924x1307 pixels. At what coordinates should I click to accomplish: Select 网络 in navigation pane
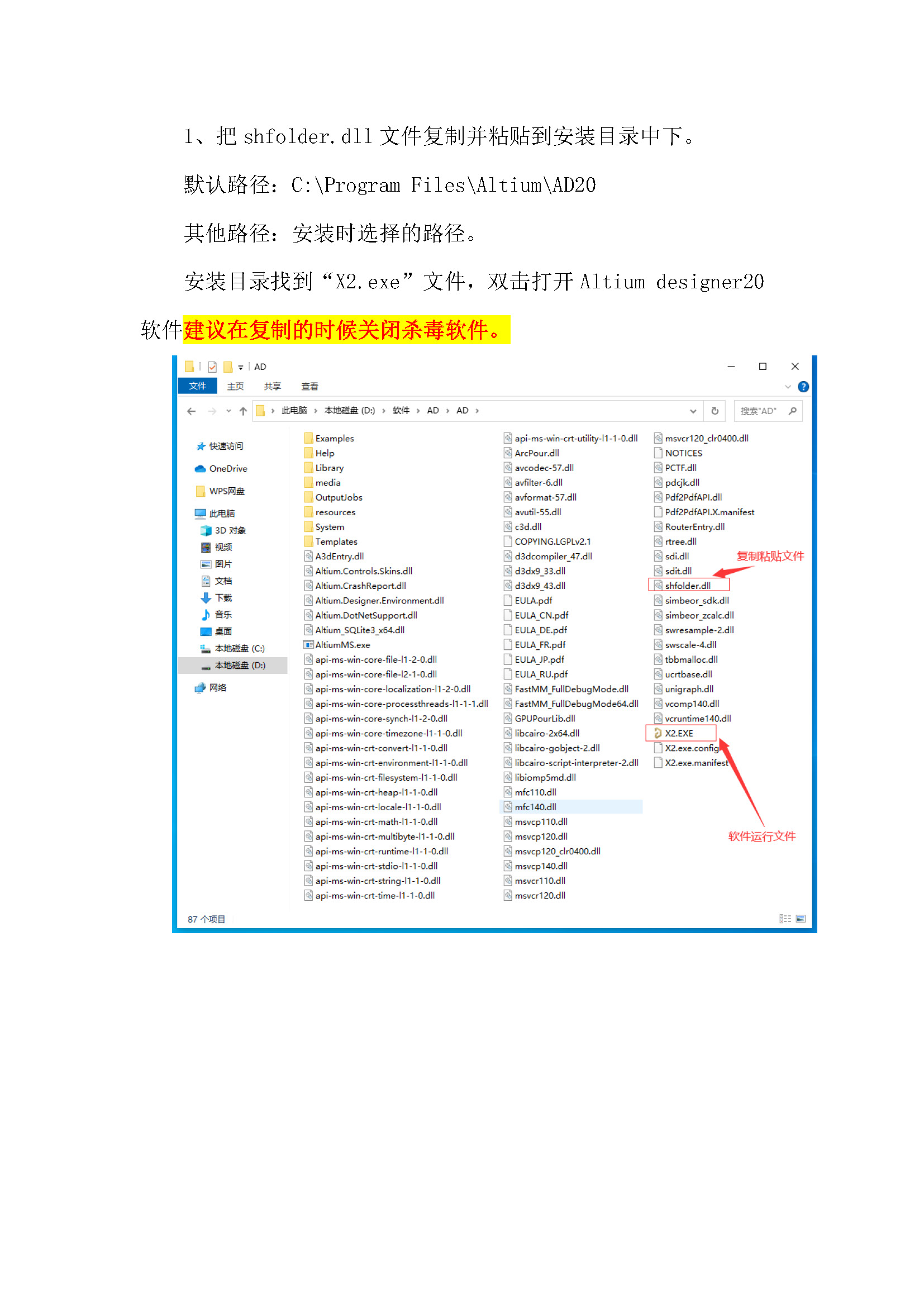[x=211, y=688]
